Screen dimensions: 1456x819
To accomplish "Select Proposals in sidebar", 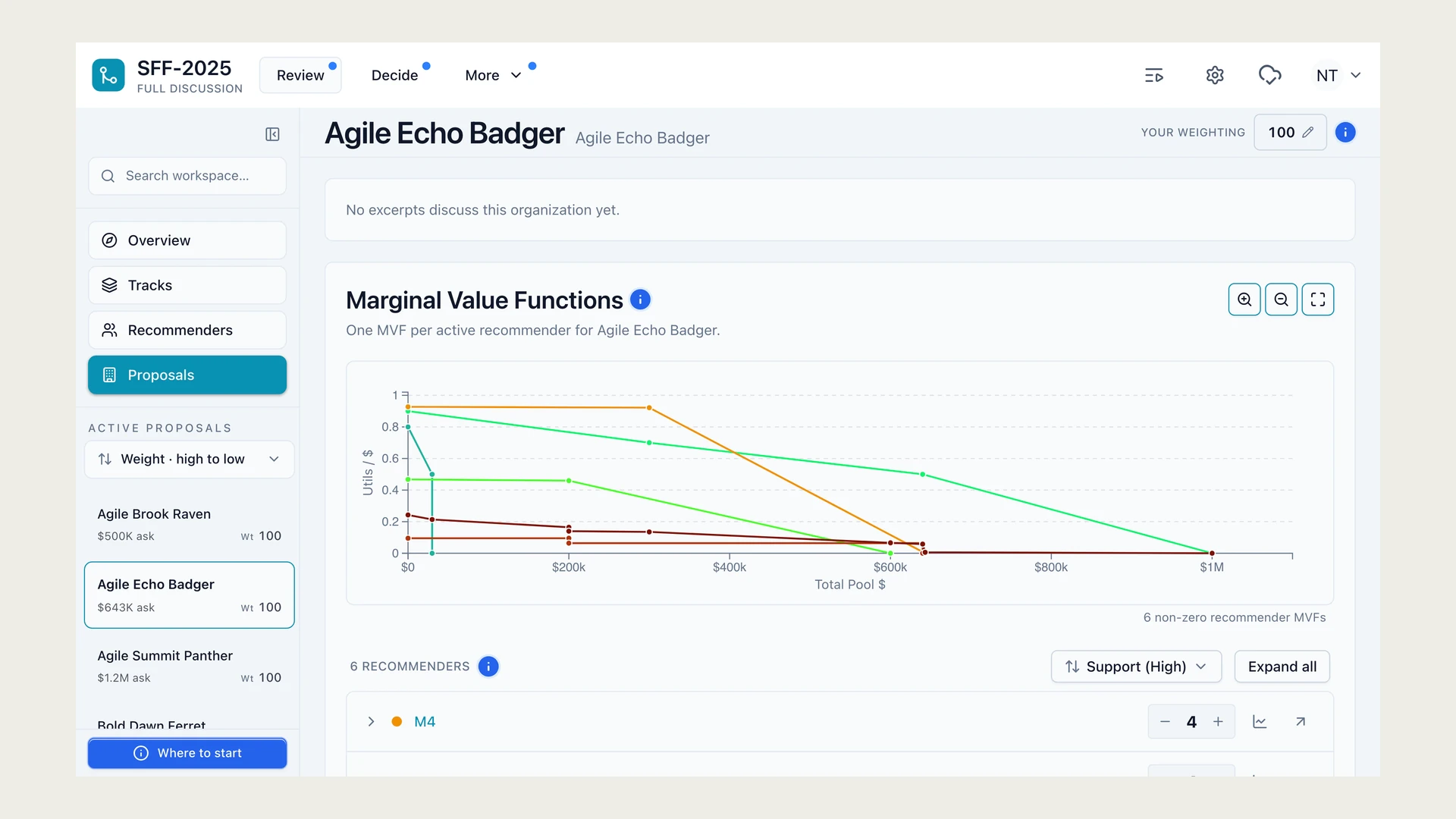I will [x=187, y=375].
